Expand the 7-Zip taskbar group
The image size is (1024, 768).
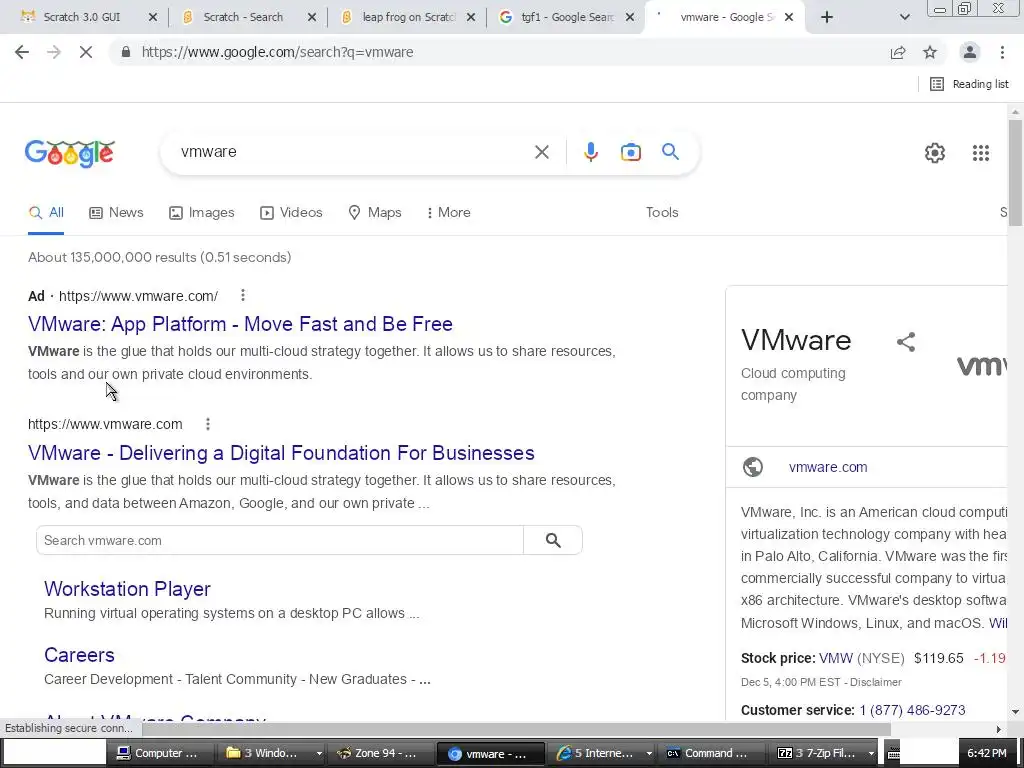pyautogui.click(x=871, y=753)
